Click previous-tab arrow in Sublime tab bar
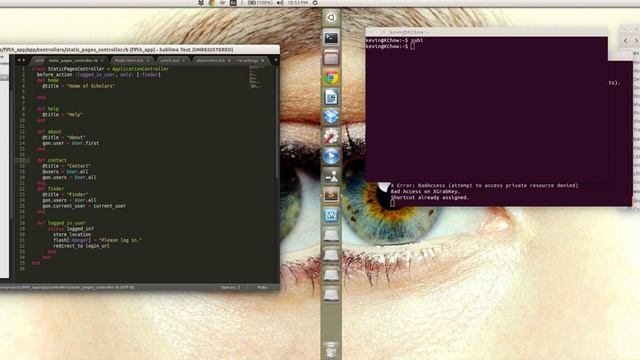640x360 pixels. 18,60
